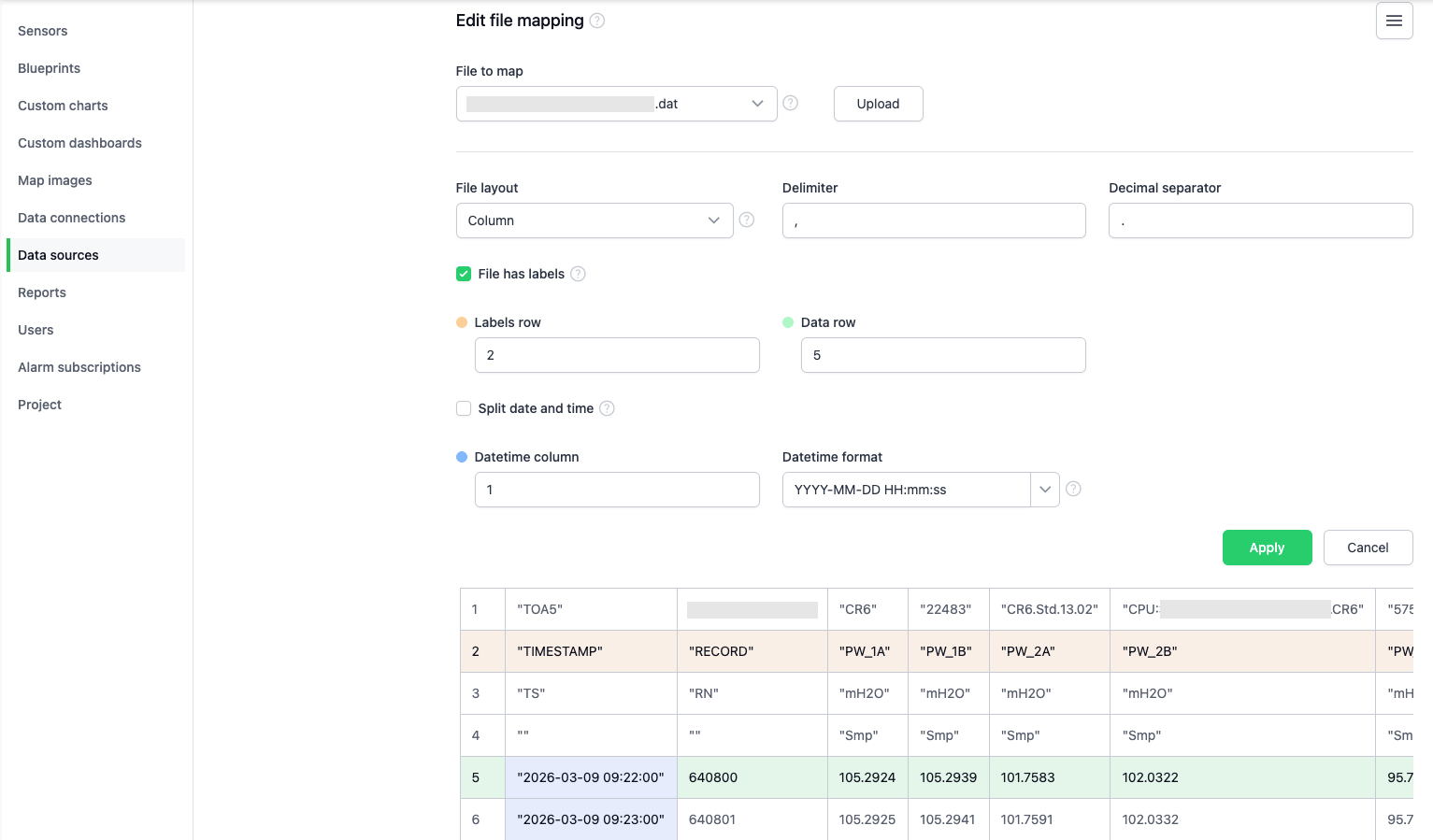Click the Data row input containing 5

942,355
